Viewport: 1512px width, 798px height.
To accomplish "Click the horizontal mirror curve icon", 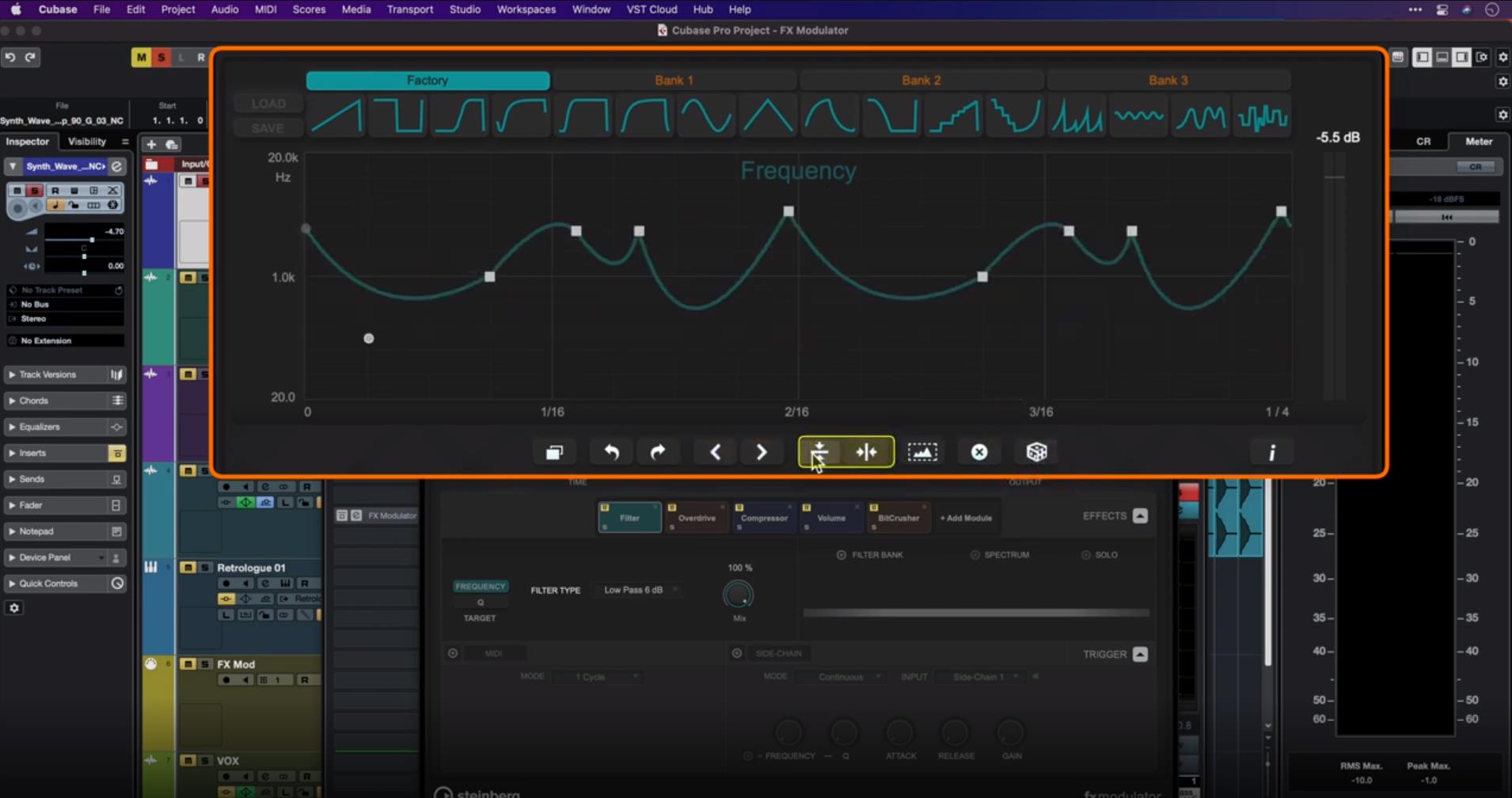I will pos(867,452).
